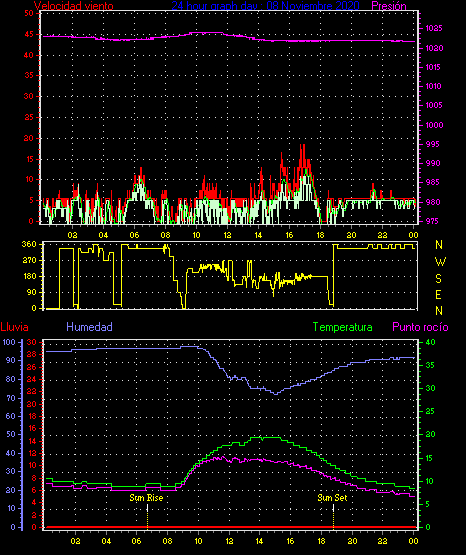Select the green 'Temperatura' legend label

click(x=343, y=327)
